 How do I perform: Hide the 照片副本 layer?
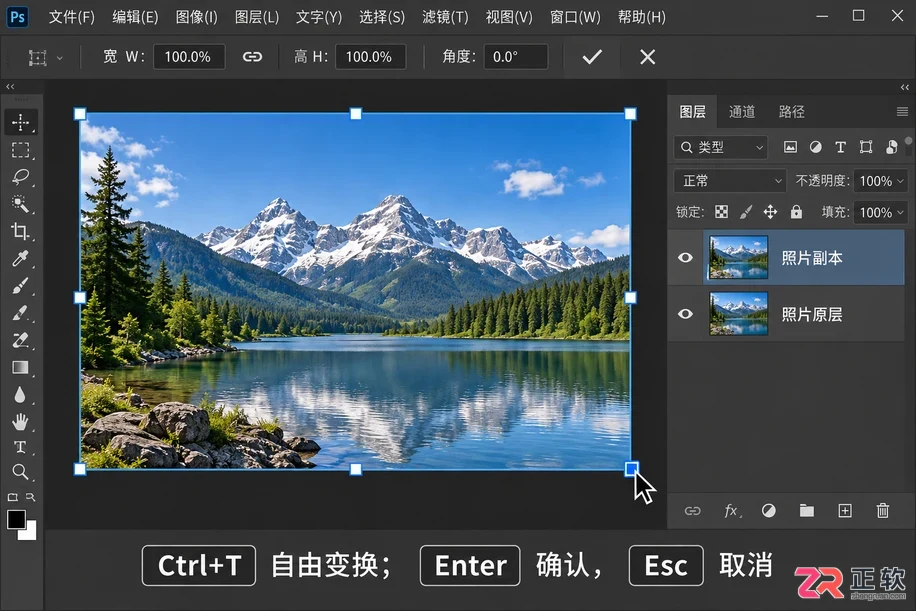pyautogui.click(x=685, y=258)
